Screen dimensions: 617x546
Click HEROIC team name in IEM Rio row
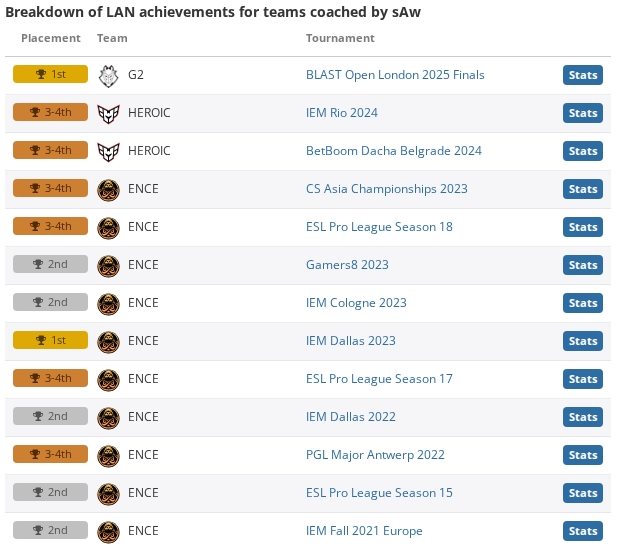149,113
